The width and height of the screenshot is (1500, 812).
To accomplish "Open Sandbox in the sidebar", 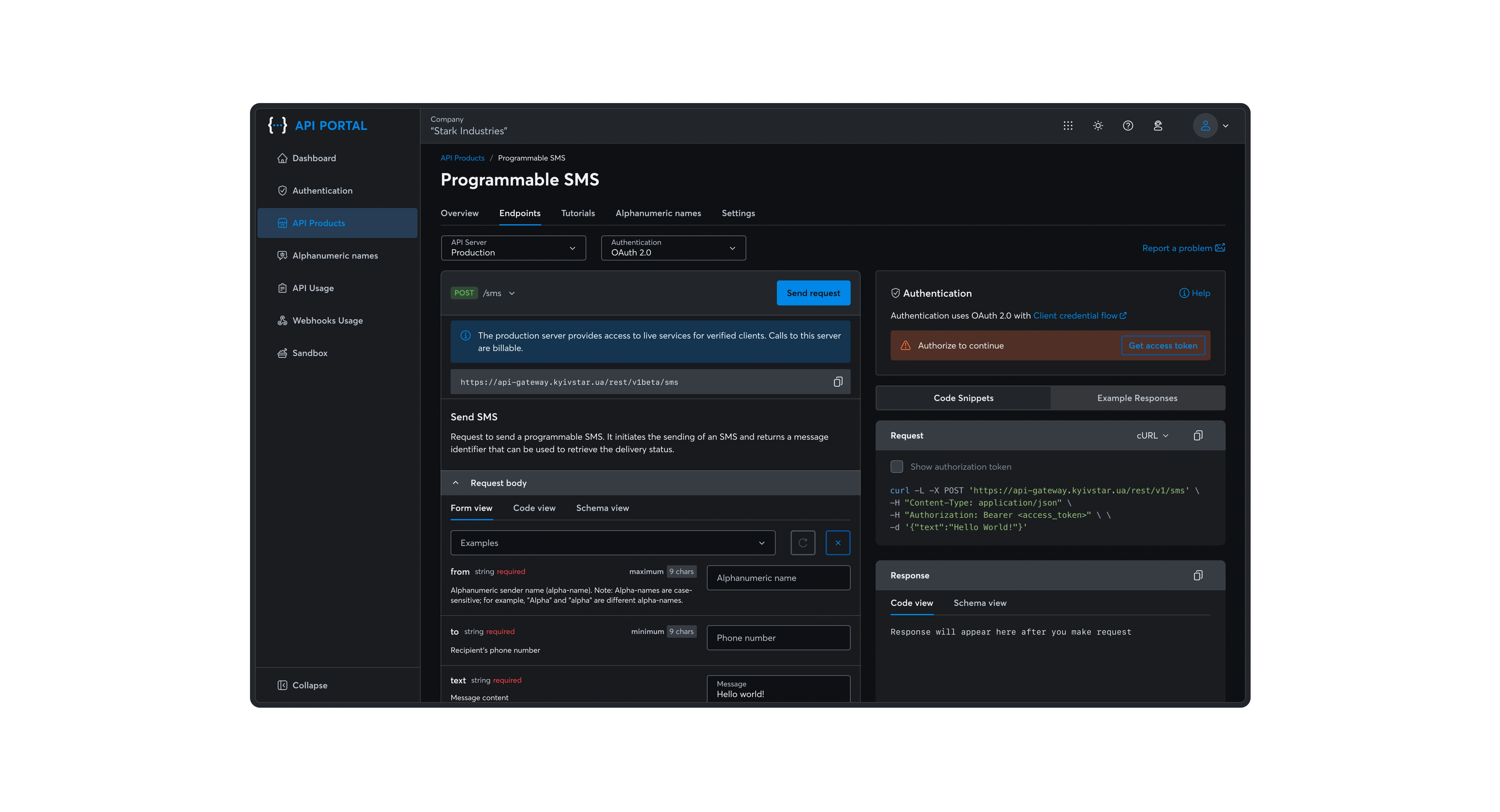I will (x=337, y=353).
